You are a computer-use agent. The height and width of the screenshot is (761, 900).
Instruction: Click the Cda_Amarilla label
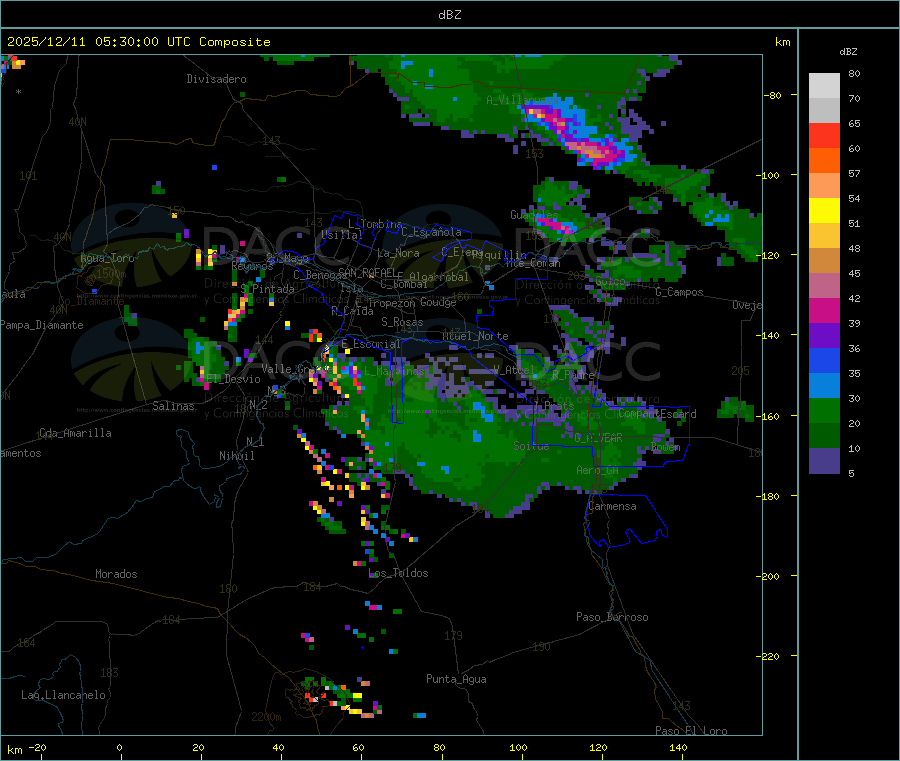click(75, 433)
